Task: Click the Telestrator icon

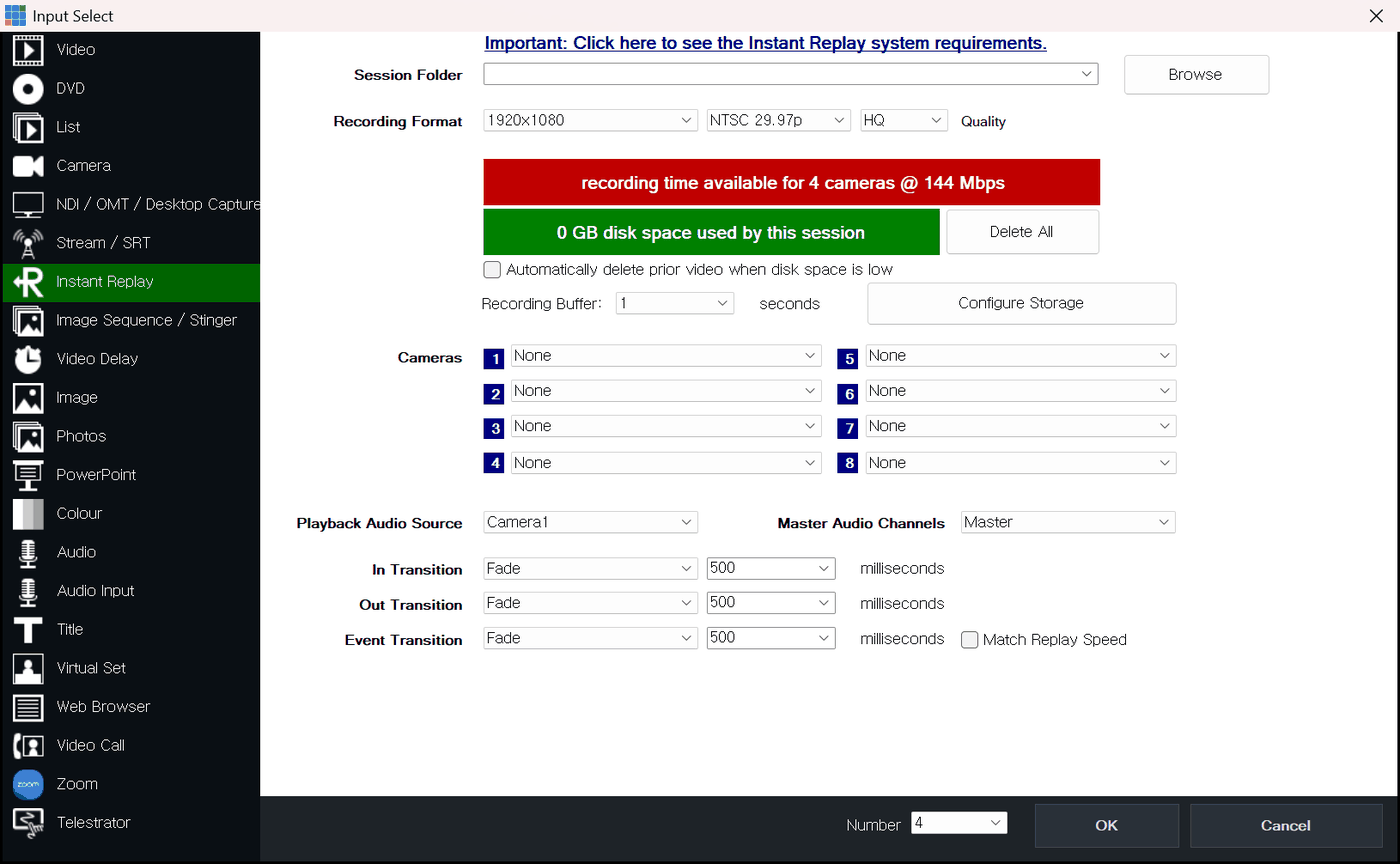Action: pyautogui.click(x=28, y=823)
